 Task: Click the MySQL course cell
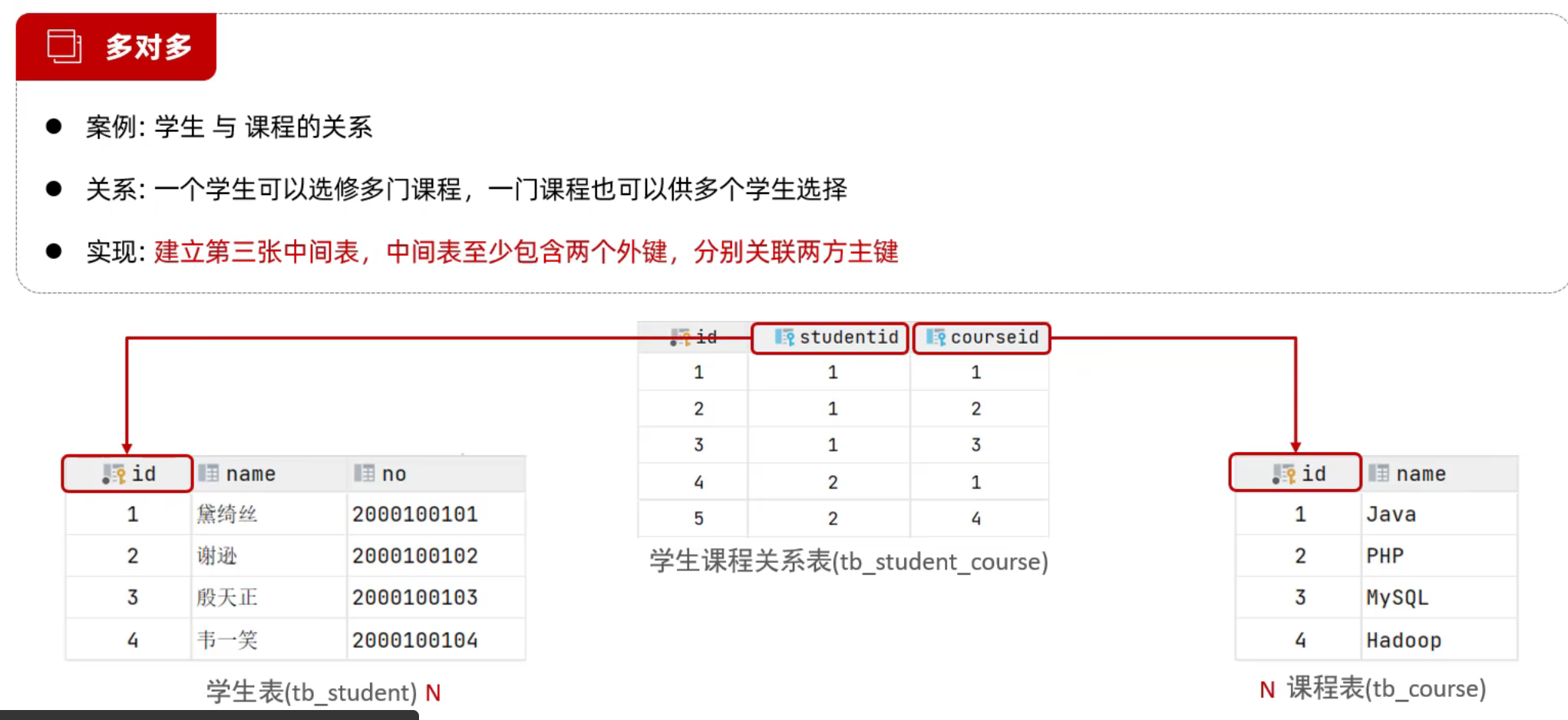[1439, 596]
